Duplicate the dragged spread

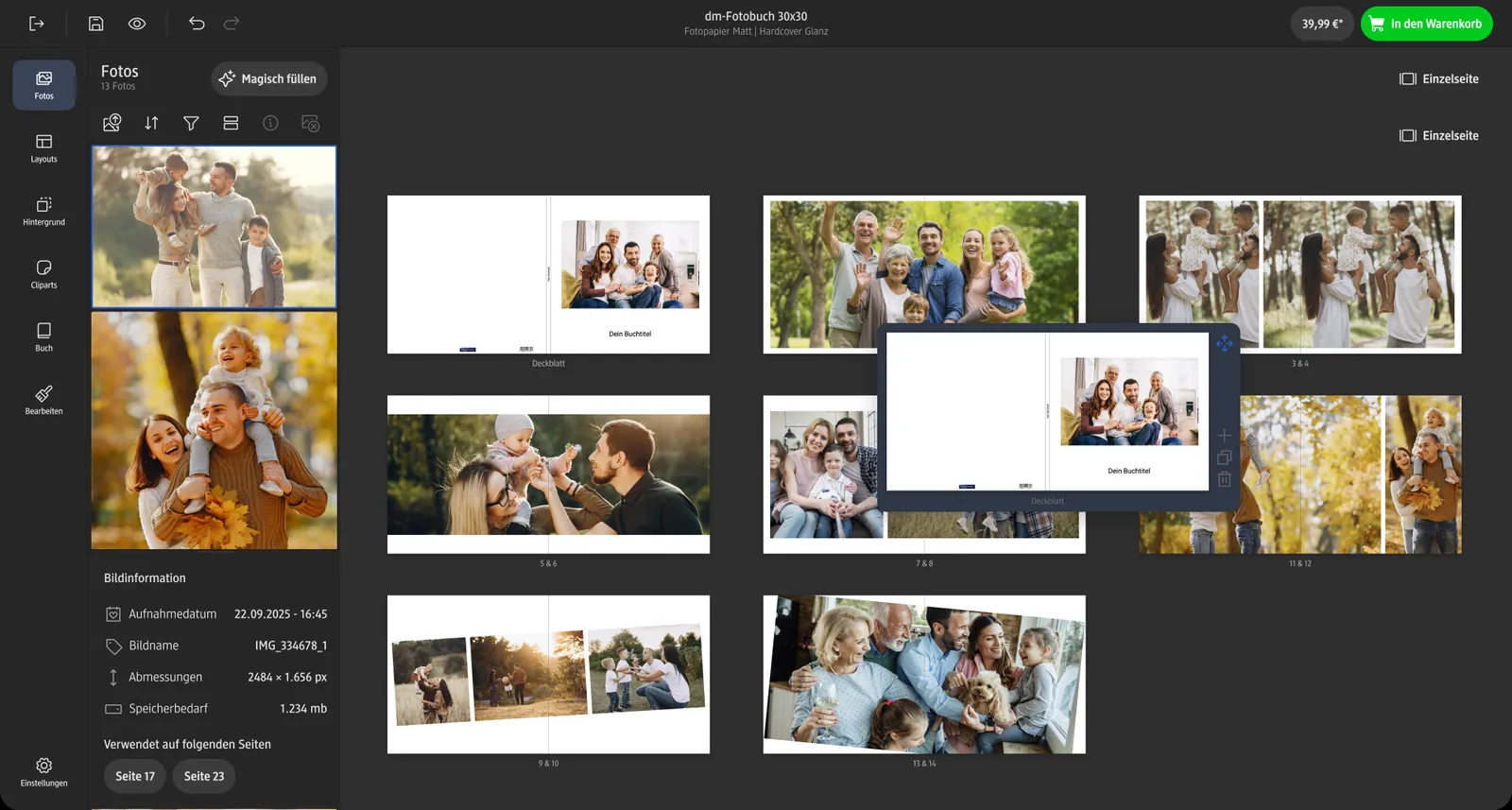1224,457
